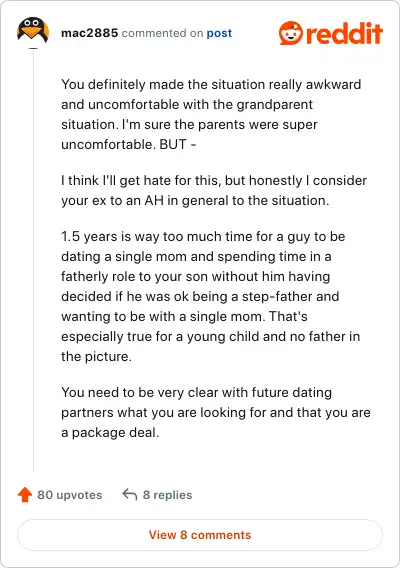Screen dimensions: 400x568
Task: Click the curved reply arrow icon
Action: coord(130,494)
